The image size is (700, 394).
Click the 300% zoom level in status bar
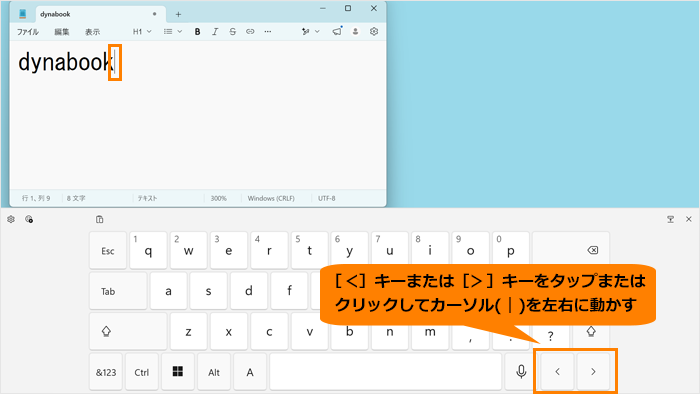coord(219,198)
